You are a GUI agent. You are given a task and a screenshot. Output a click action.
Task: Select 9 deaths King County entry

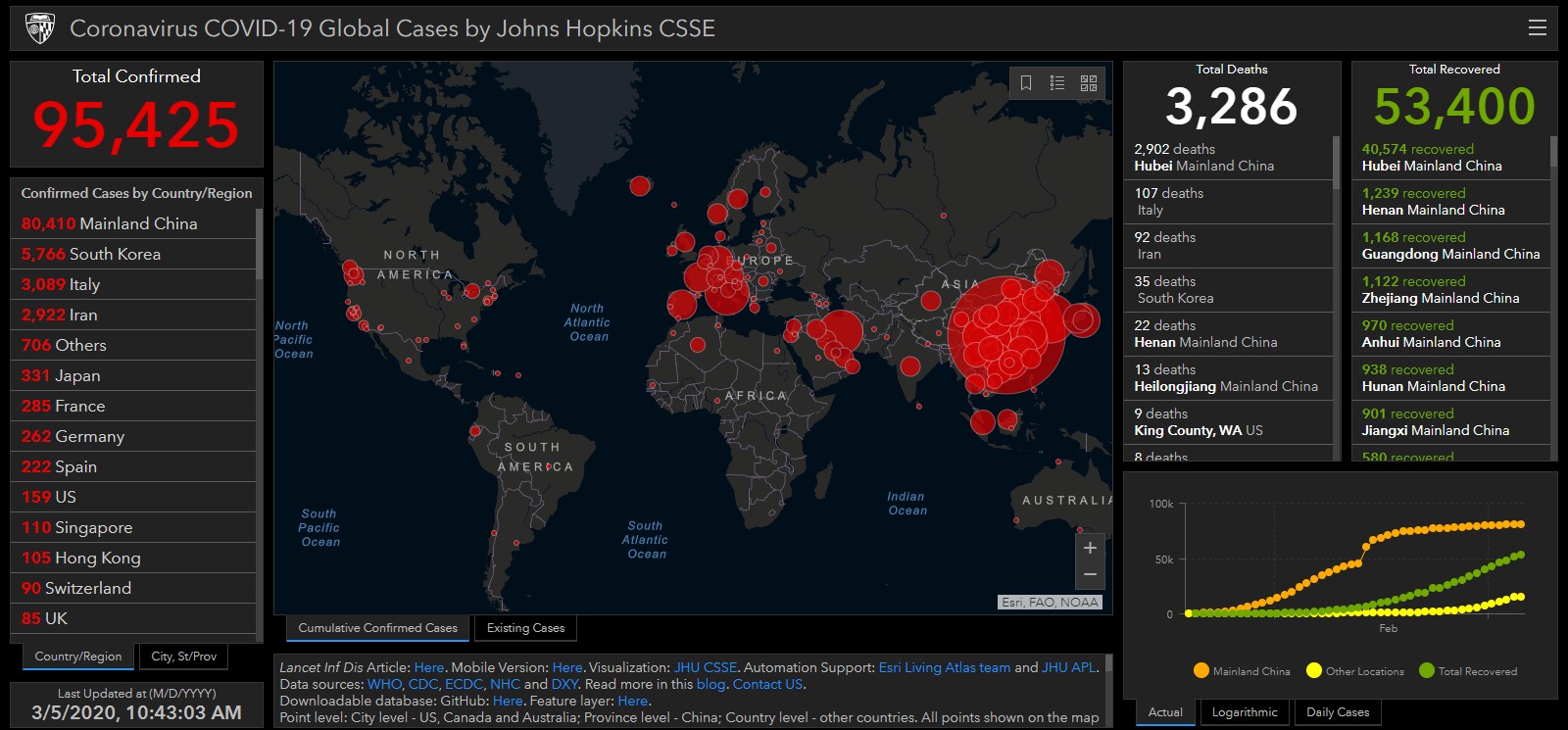pyautogui.click(x=1228, y=422)
